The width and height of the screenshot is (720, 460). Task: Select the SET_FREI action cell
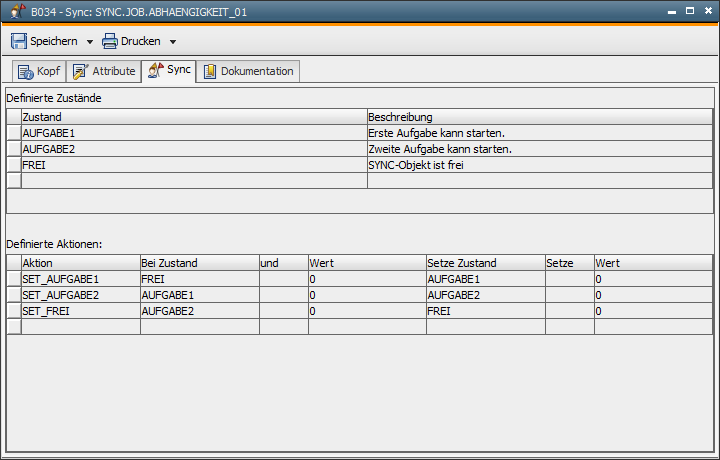[x=81, y=311]
